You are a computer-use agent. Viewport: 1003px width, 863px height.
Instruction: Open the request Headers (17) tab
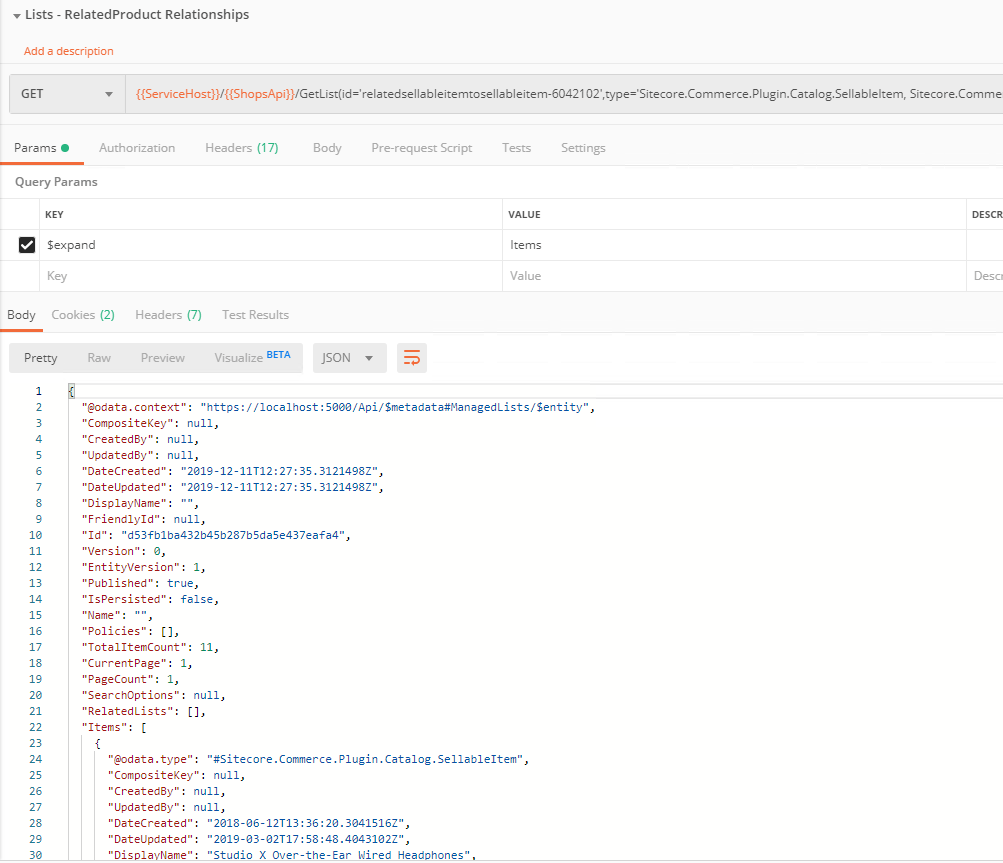point(242,148)
